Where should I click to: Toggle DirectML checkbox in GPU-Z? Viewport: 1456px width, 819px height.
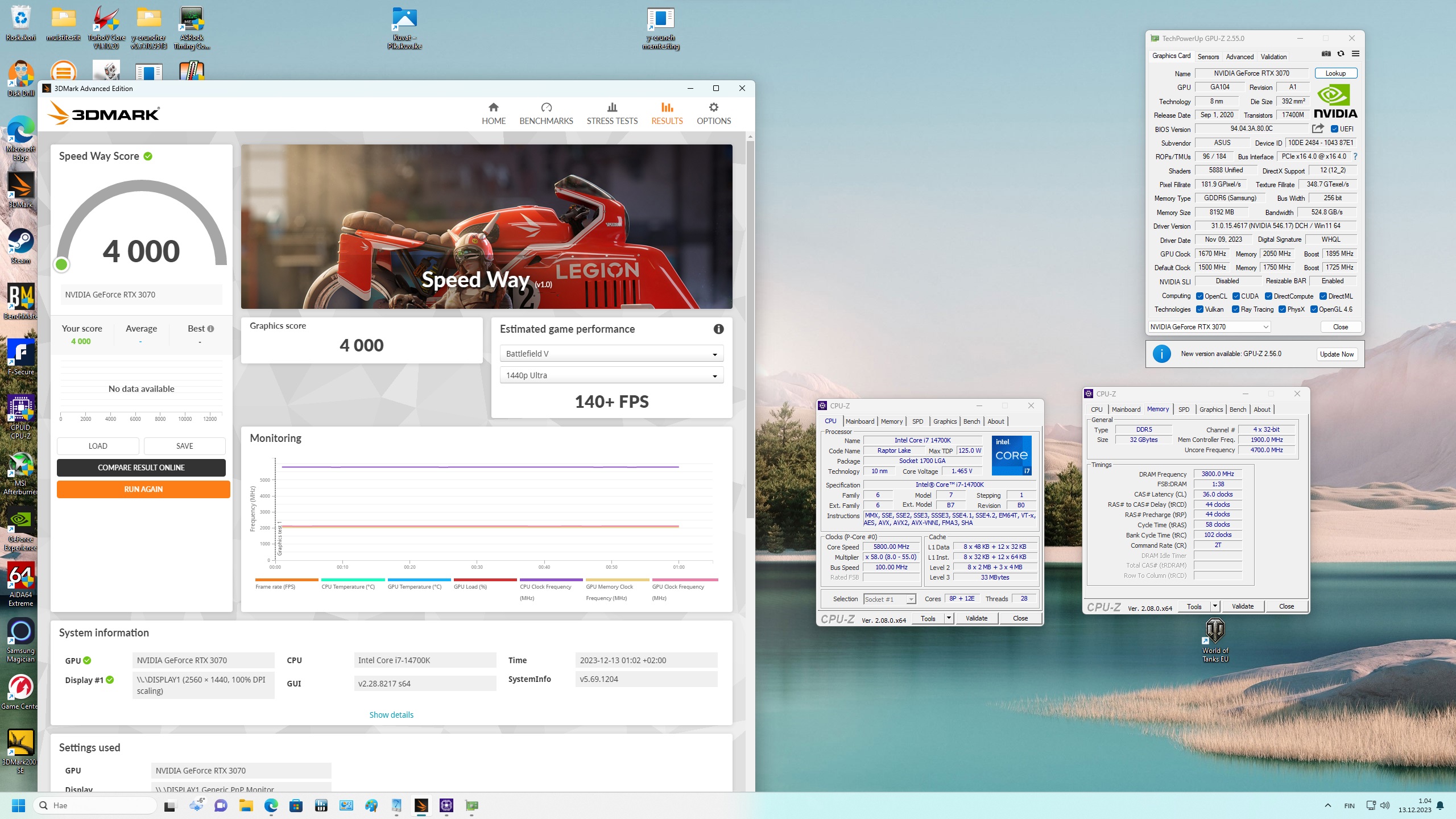click(x=1323, y=296)
